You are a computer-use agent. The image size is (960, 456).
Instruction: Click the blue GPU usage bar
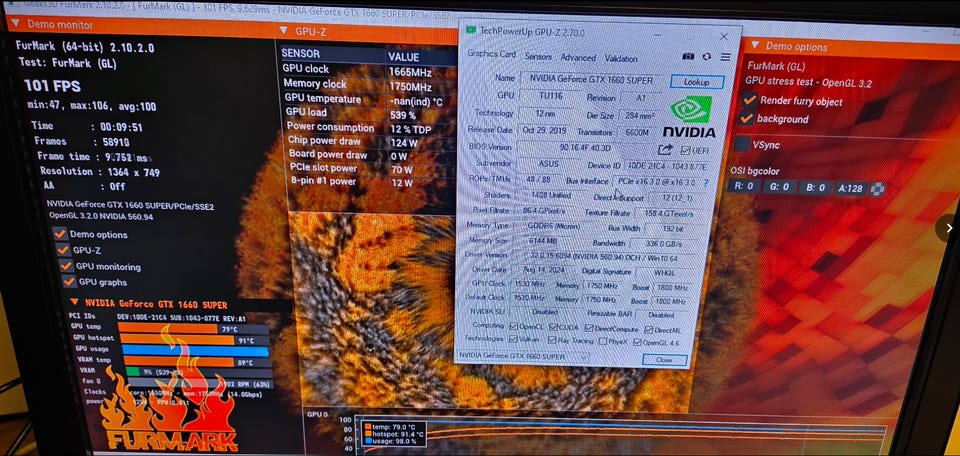coord(195,351)
